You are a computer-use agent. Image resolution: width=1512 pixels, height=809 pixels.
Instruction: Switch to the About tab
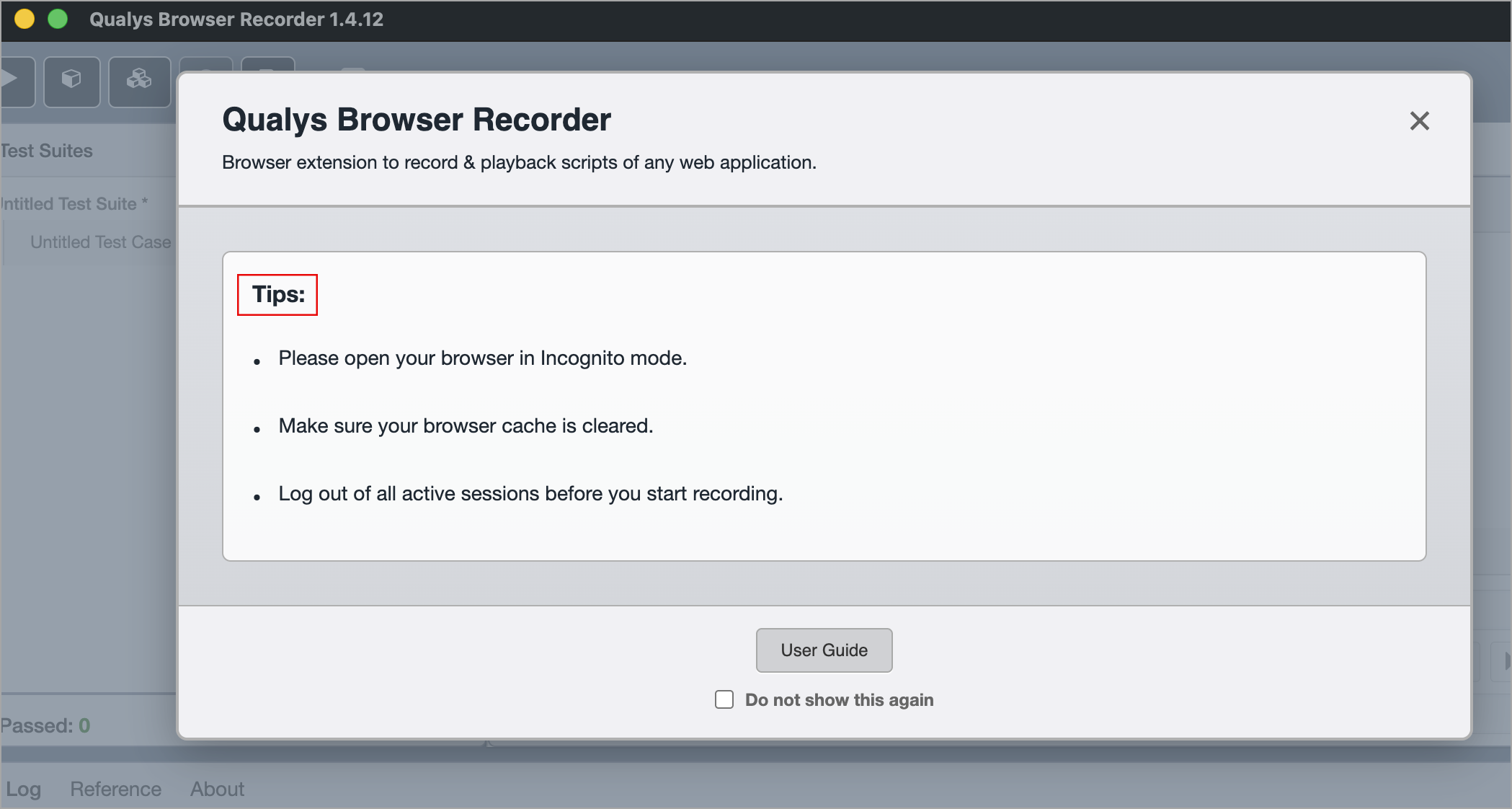[x=217, y=789]
